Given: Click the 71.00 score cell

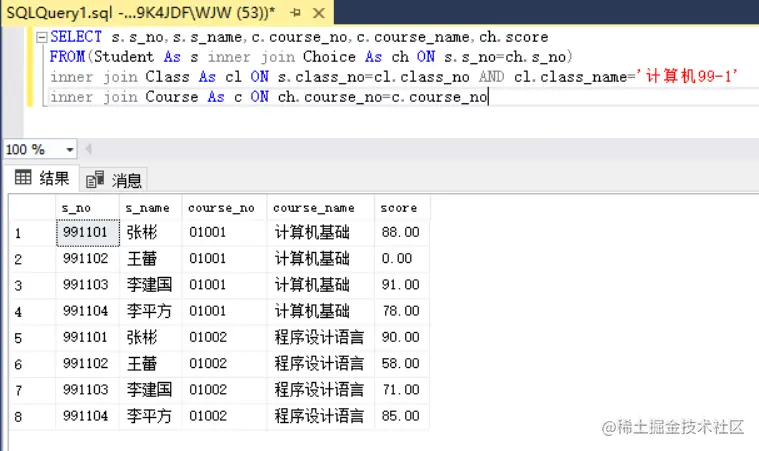Looking at the screenshot, I should (402, 390).
